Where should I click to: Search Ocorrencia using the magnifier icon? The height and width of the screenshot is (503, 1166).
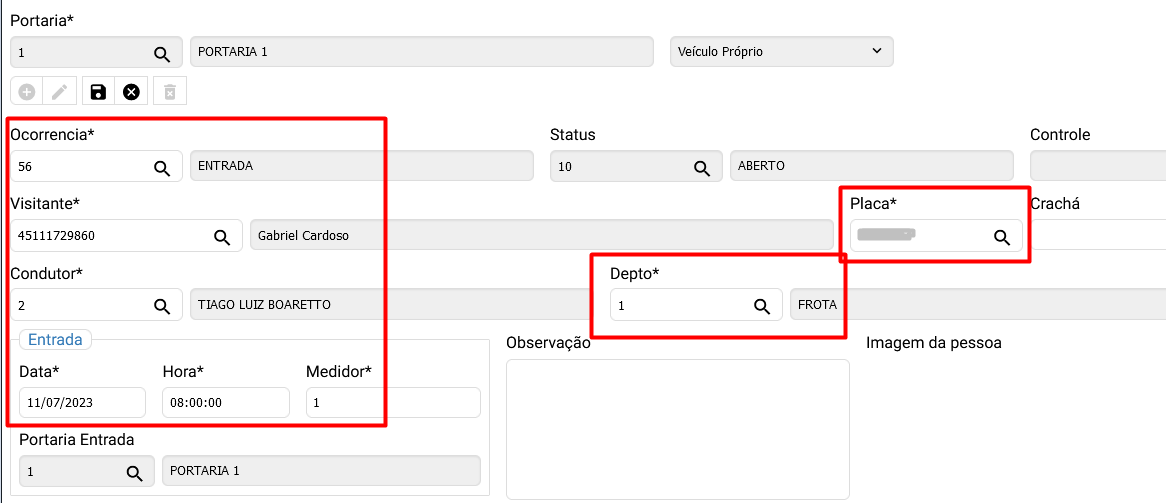coord(162,167)
